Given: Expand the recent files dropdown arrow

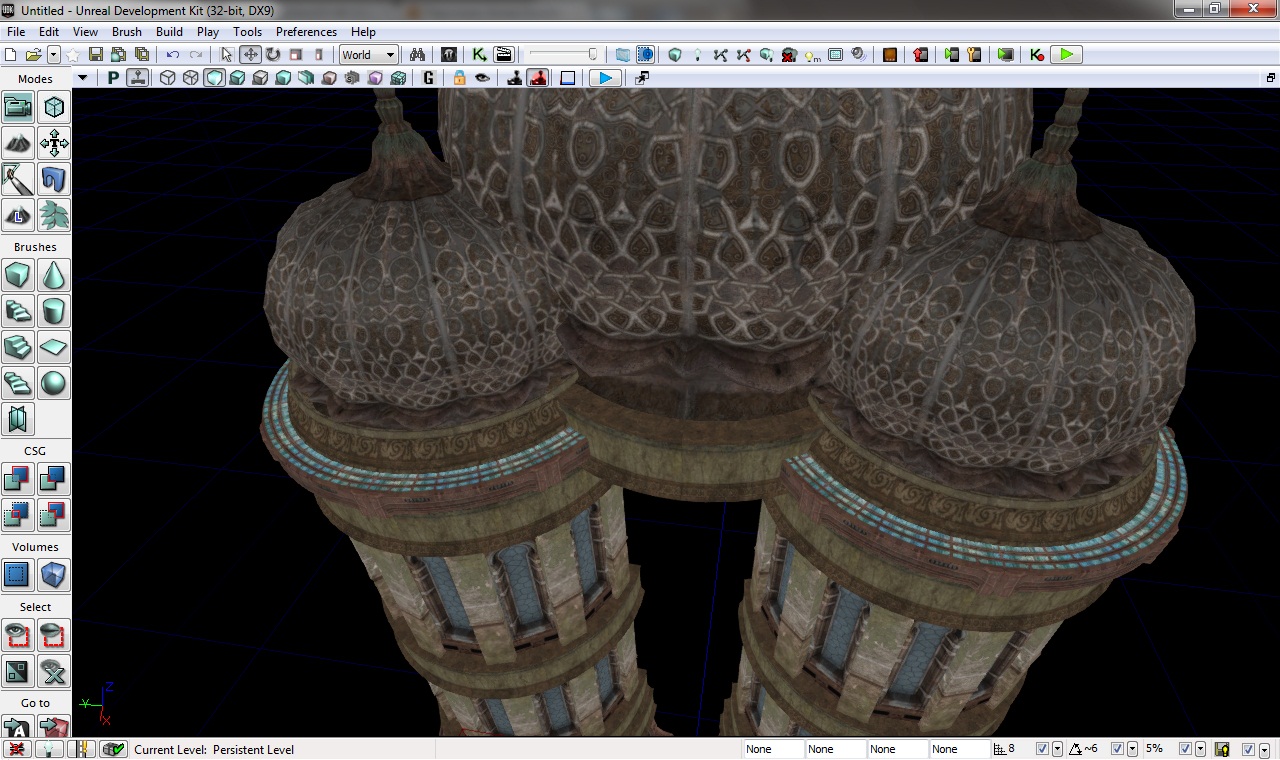Looking at the screenshot, I should [x=54, y=55].
